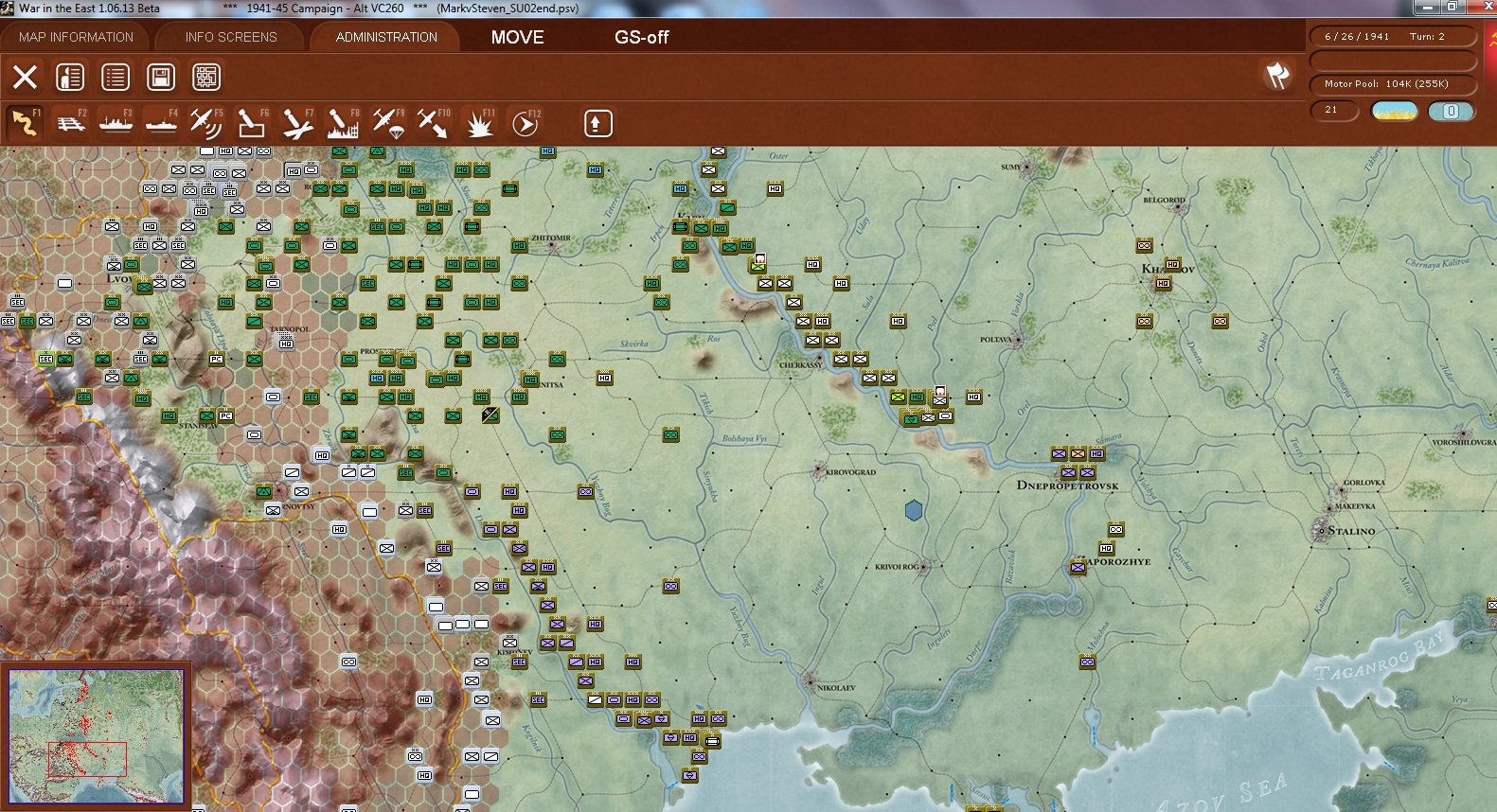Select the F6 bomb unit icon
1497x812 pixels.
[x=252, y=123]
